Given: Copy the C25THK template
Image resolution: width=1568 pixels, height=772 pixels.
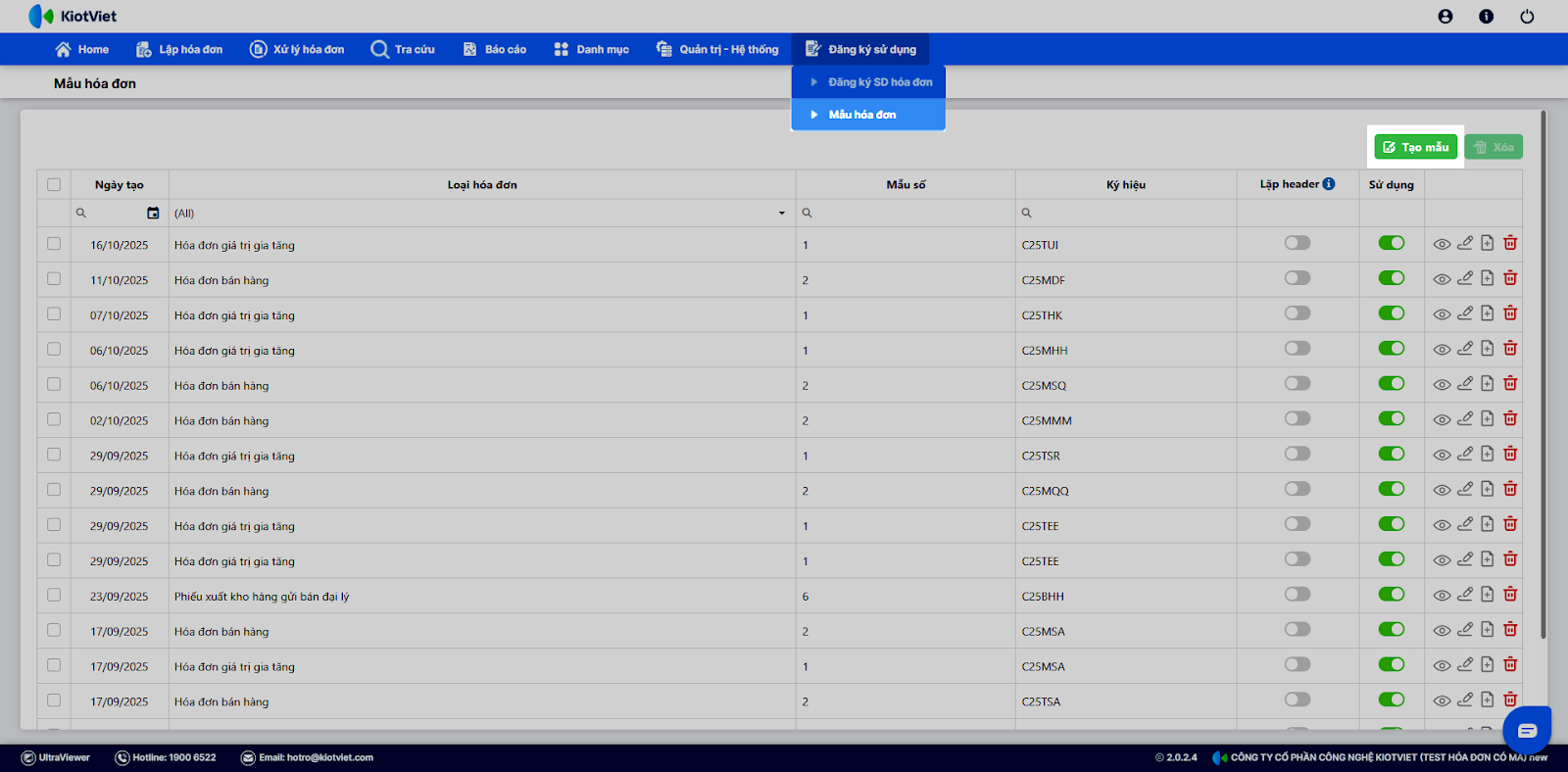Looking at the screenshot, I should tap(1487, 314).
